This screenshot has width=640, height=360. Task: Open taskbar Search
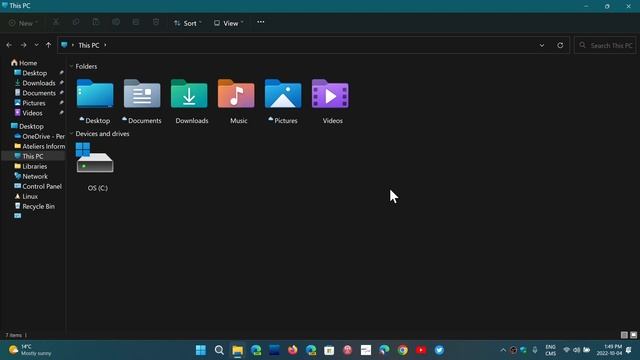click(x=219, y=350)
